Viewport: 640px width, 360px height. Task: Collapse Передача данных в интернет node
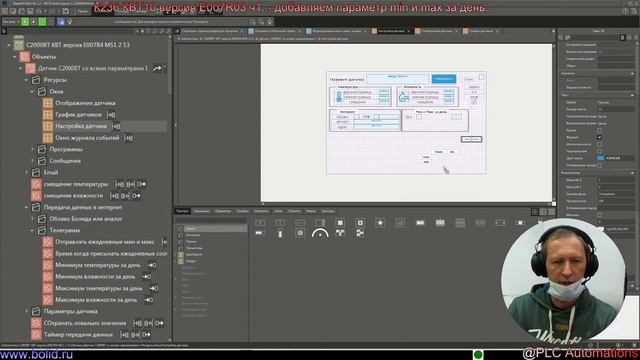pos(27,207)
